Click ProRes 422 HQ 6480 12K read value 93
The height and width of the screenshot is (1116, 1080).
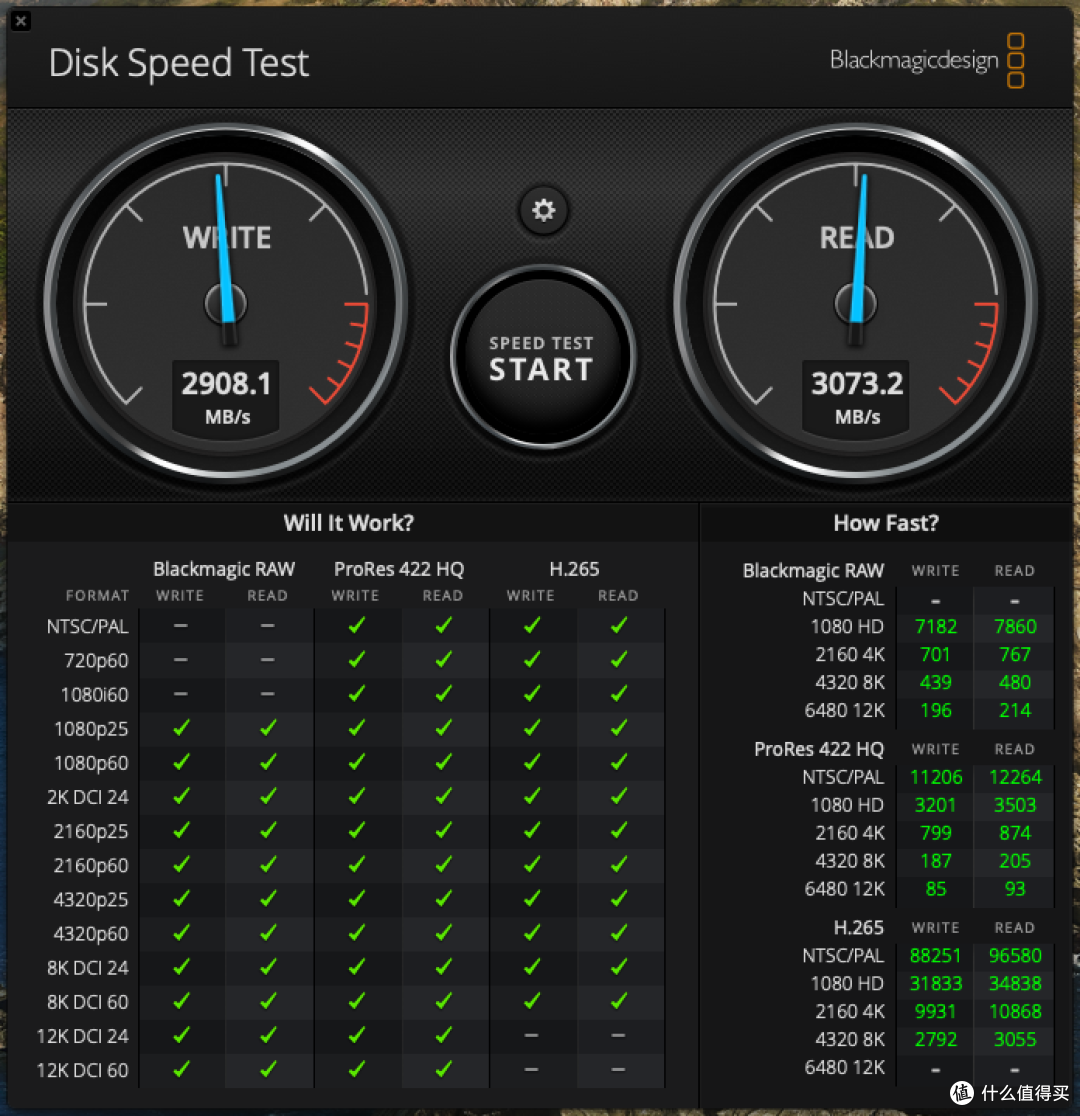[x=1015, y=889]
